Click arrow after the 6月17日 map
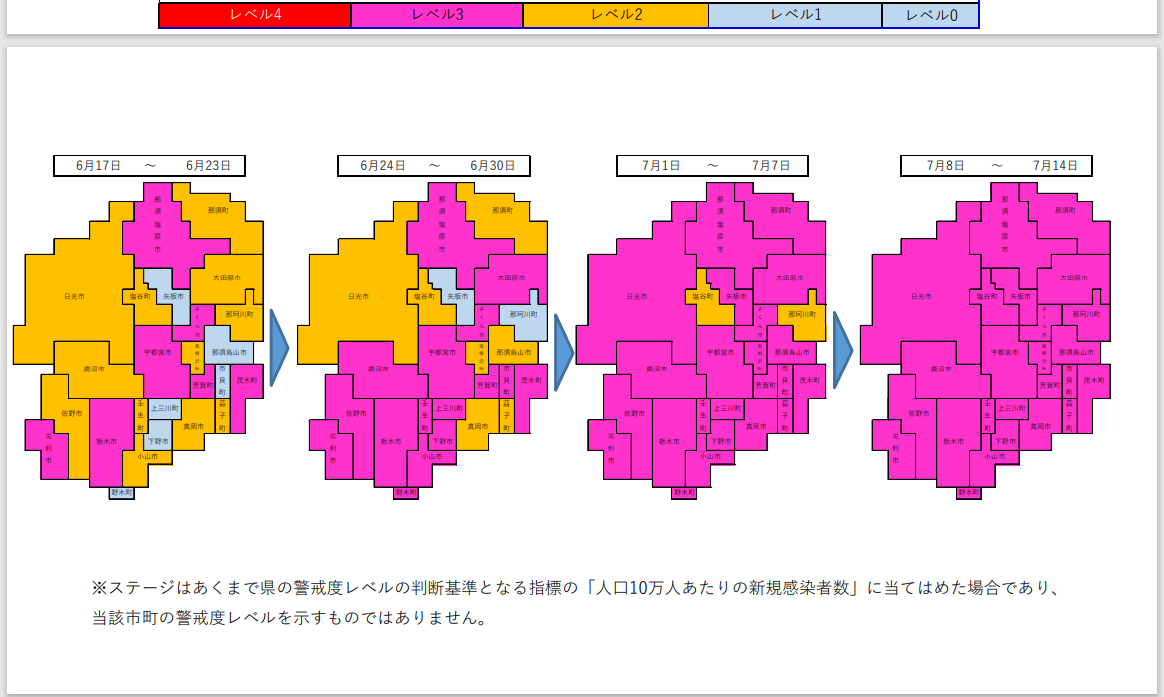 (x=279, y=348)
